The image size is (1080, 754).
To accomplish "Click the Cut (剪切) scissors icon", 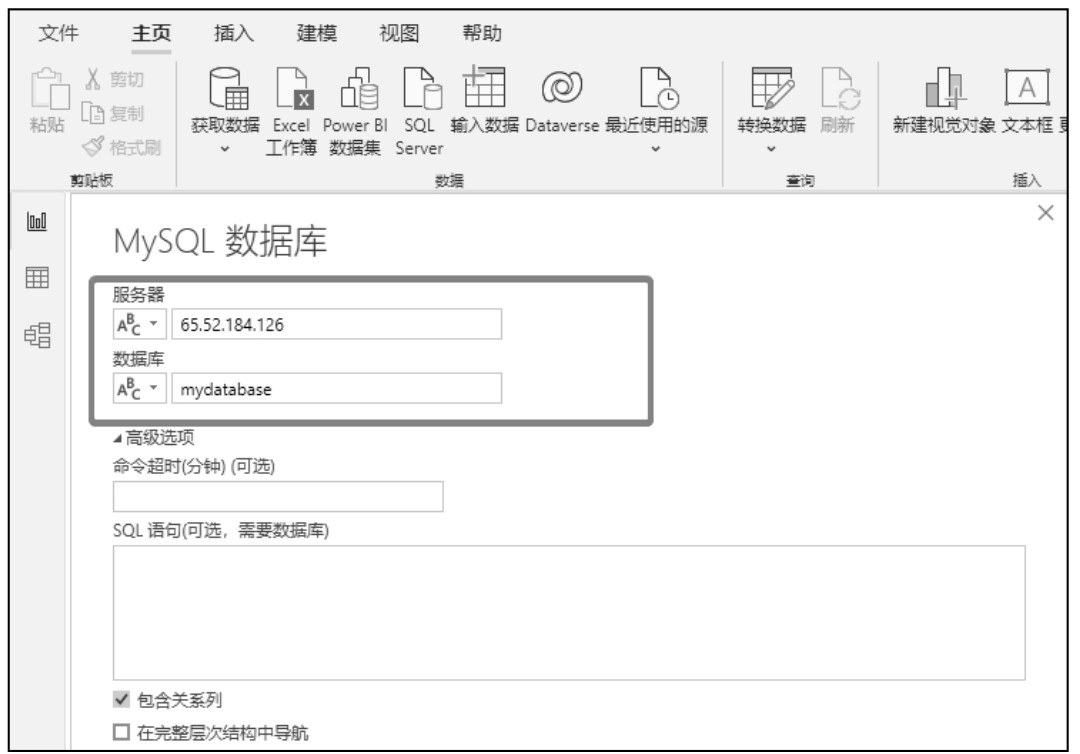I will coord(93,79).
